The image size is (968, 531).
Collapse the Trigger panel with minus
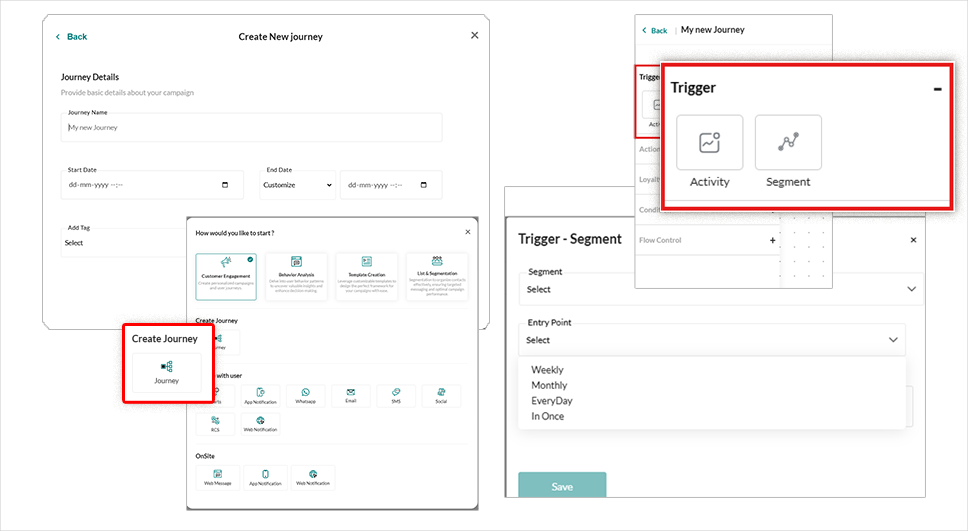937,89
